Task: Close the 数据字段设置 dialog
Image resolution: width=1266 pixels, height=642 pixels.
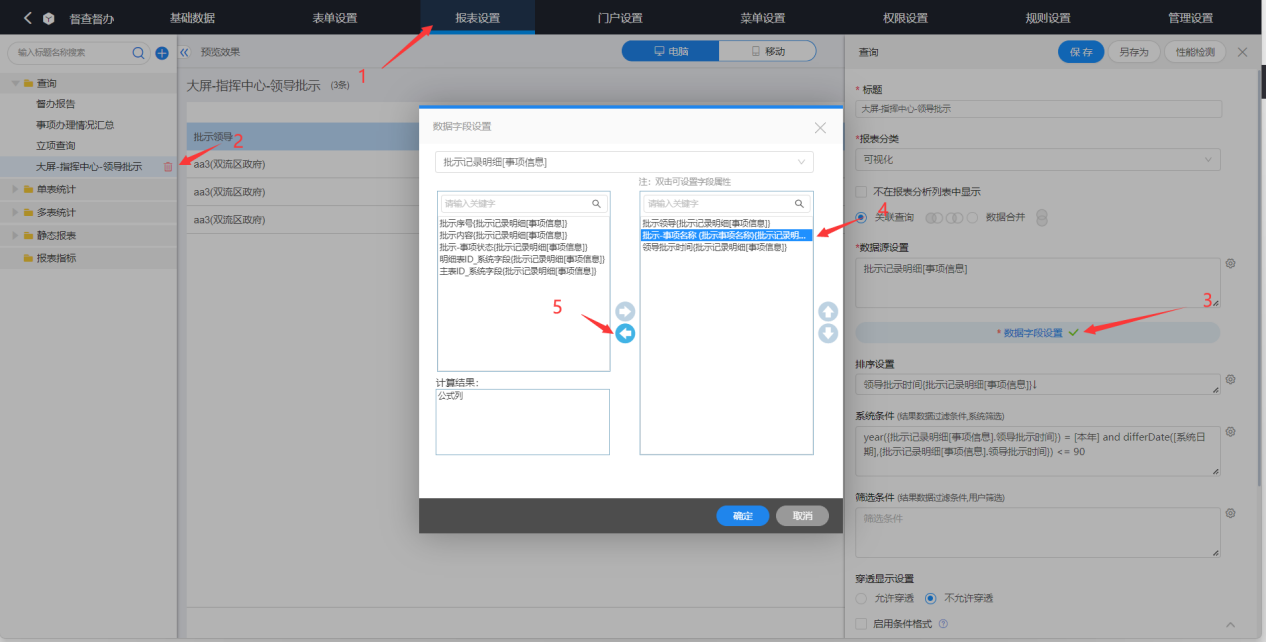Action: [820, 127]
